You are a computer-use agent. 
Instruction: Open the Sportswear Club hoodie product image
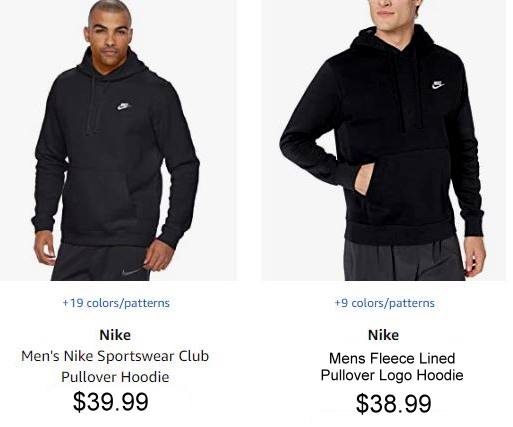click(x=118, y=140)
